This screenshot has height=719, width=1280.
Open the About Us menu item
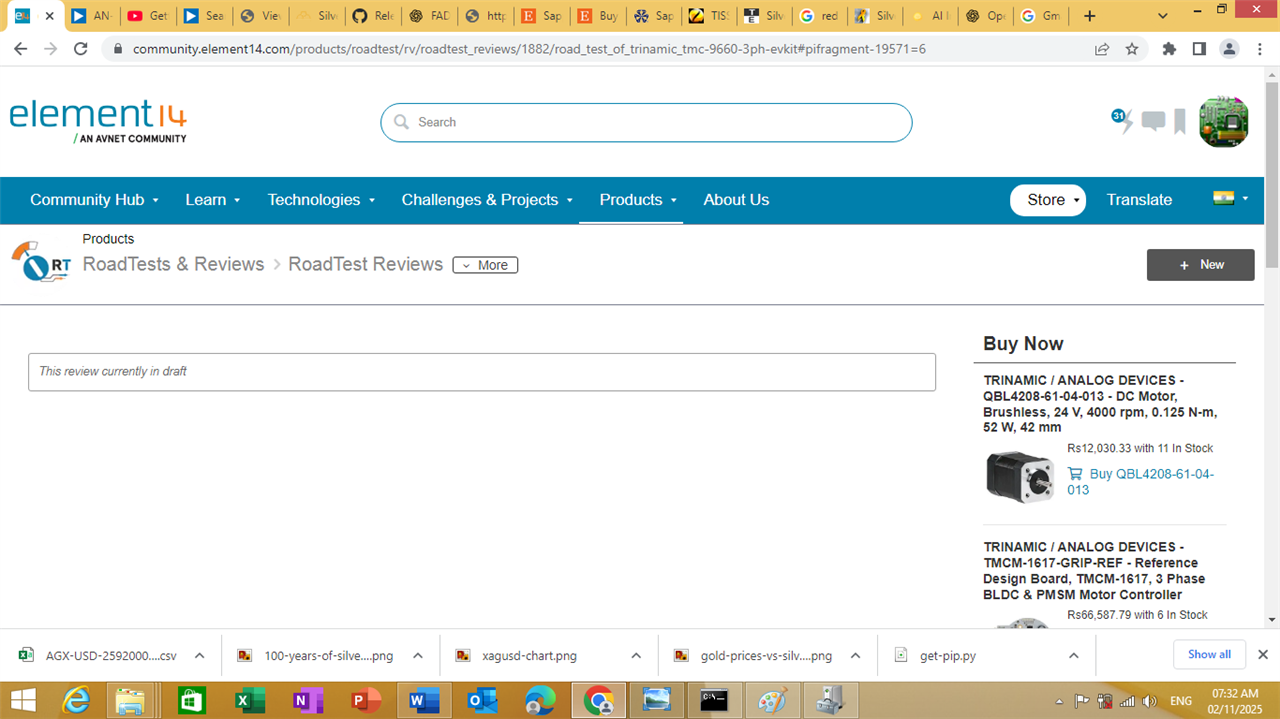[736, 200]
